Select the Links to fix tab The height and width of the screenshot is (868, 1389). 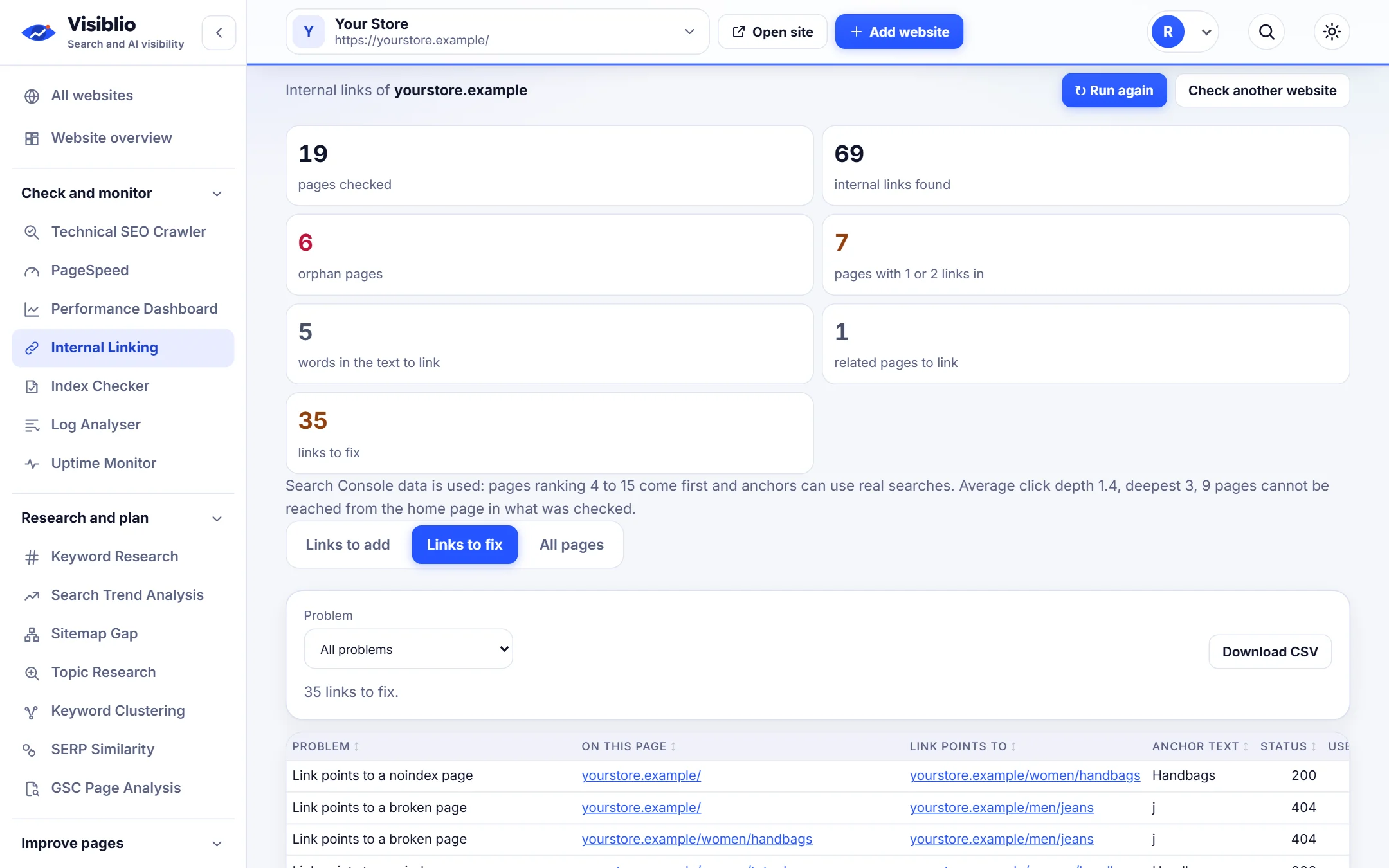tap(464, 545)
